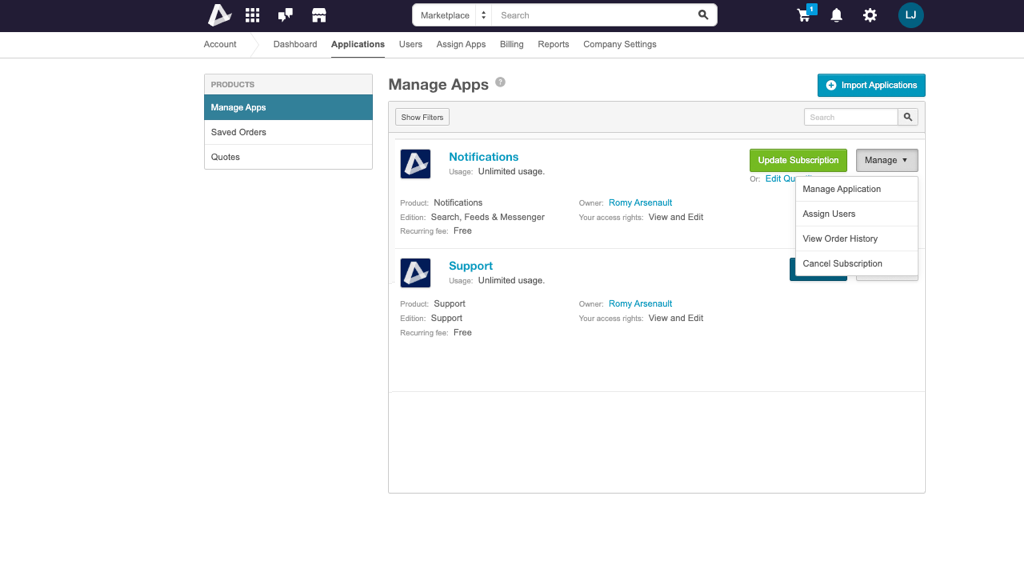Click the search magnifier in apps filter bar
The width and height of the screenshot is (1024, 576).
(x=908, y=118)
